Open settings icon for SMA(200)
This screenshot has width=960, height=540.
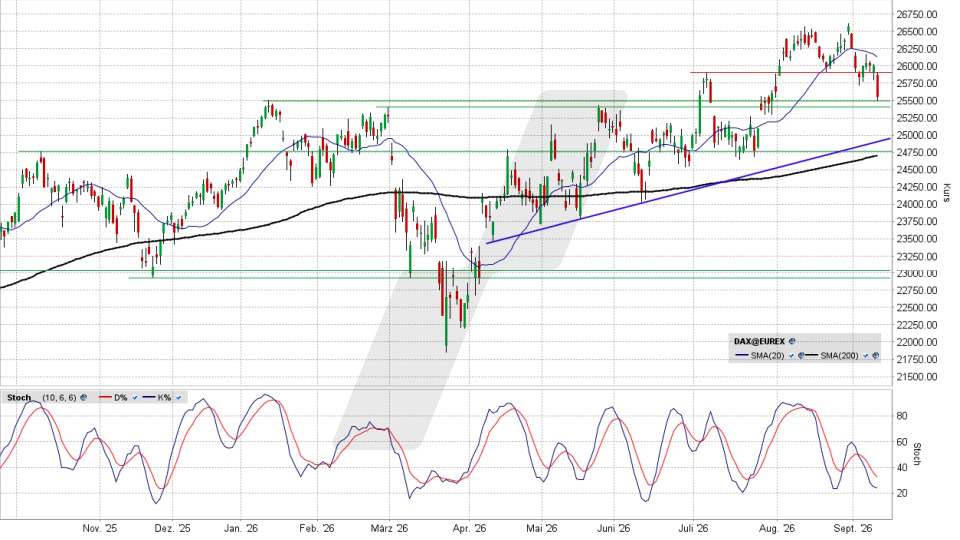pyautogui.click(x=876, y=356)
